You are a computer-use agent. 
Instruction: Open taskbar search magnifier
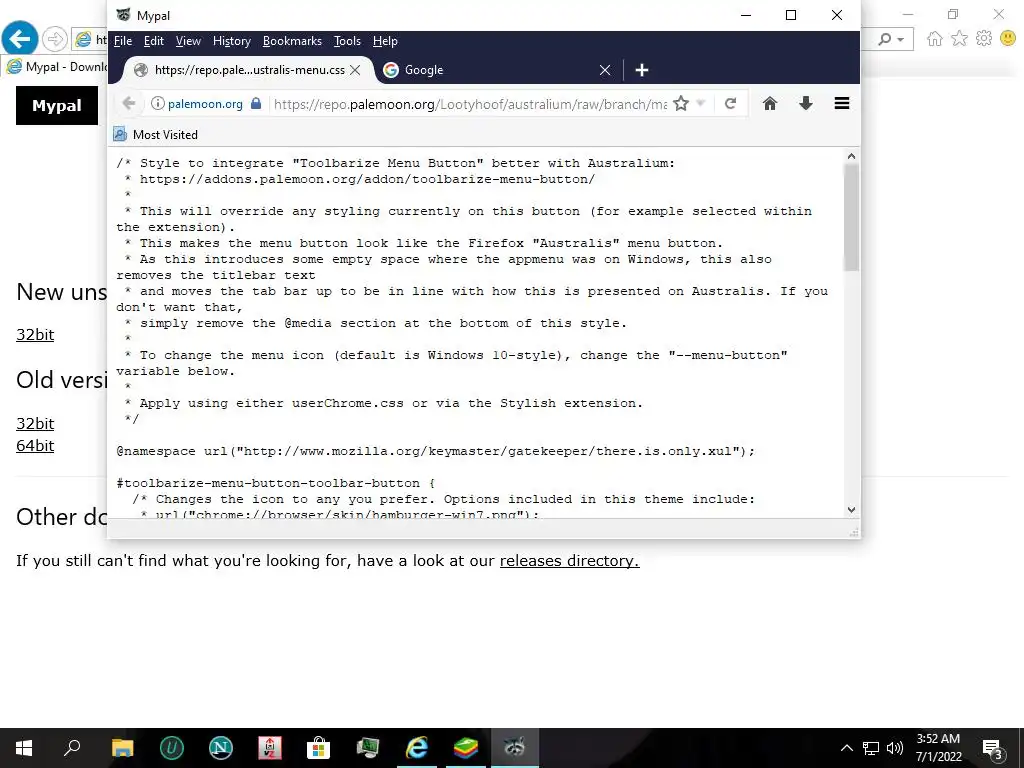pos(72,748)
